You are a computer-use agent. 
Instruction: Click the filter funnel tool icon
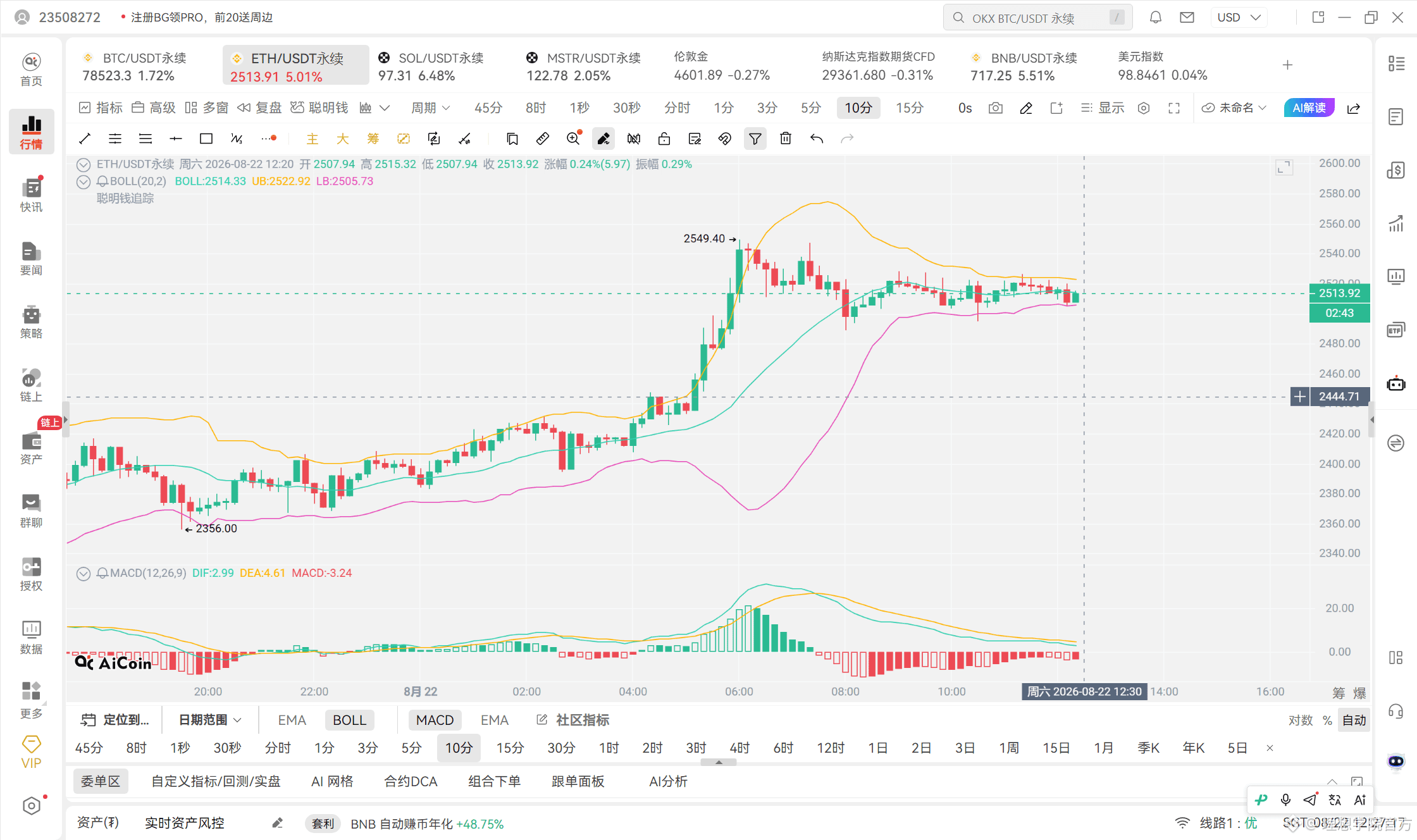(x=755, y=139)
